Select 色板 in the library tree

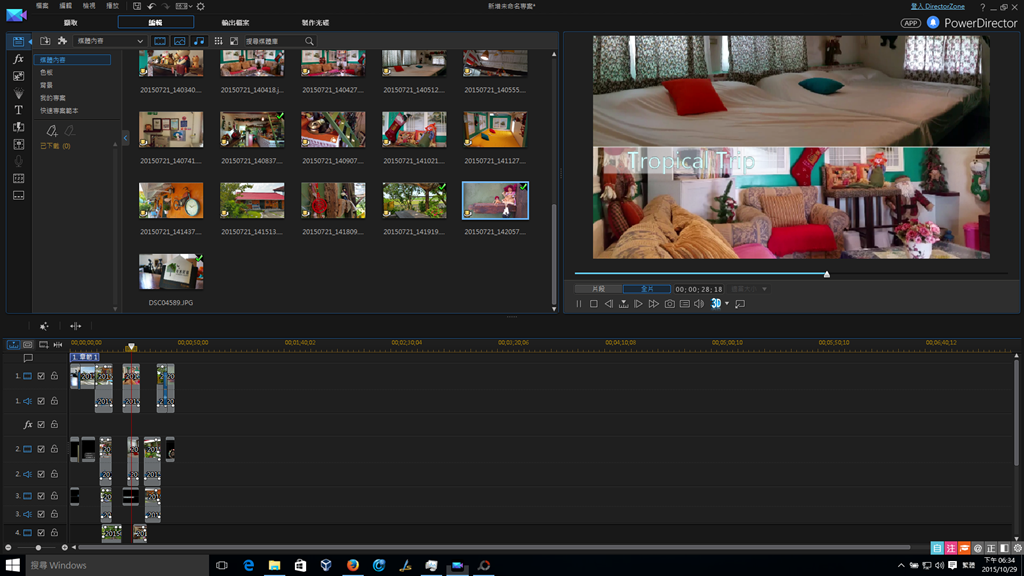(x=46, y=72)
